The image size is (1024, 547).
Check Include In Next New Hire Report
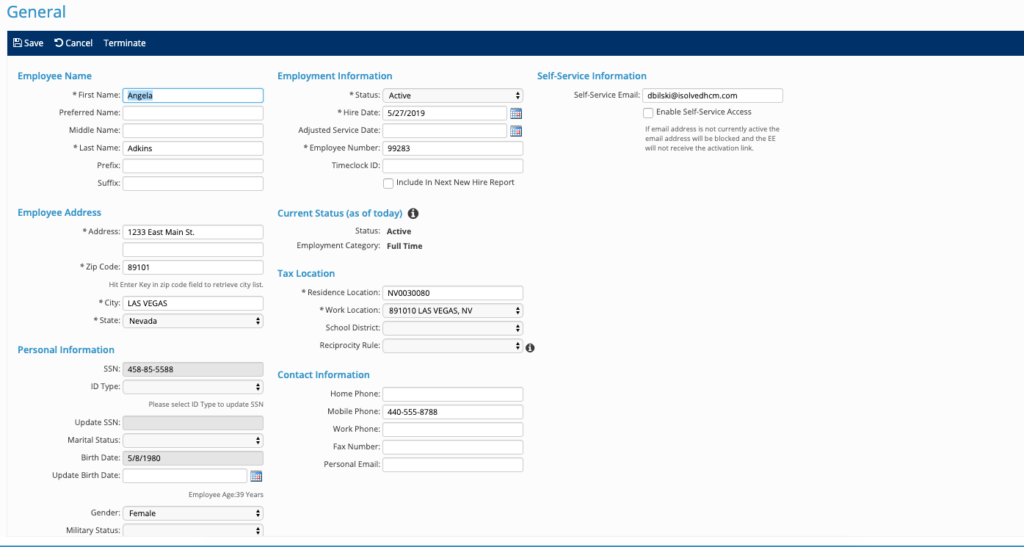coord(389,183)
